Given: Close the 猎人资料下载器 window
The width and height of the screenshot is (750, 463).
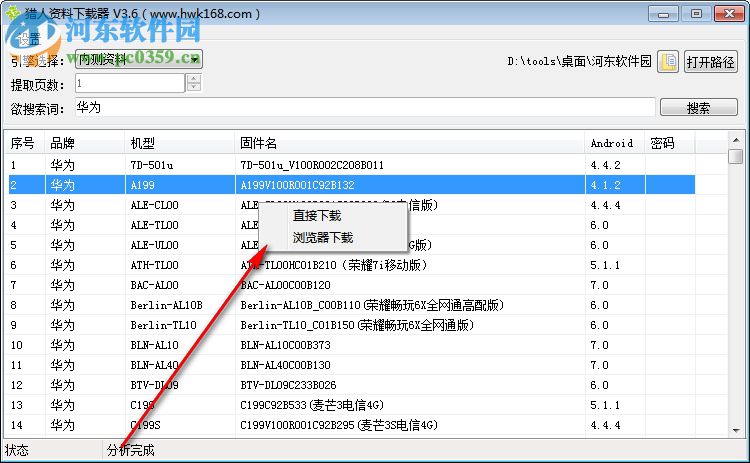Looking at the screenshot, I should coord(729,13).
